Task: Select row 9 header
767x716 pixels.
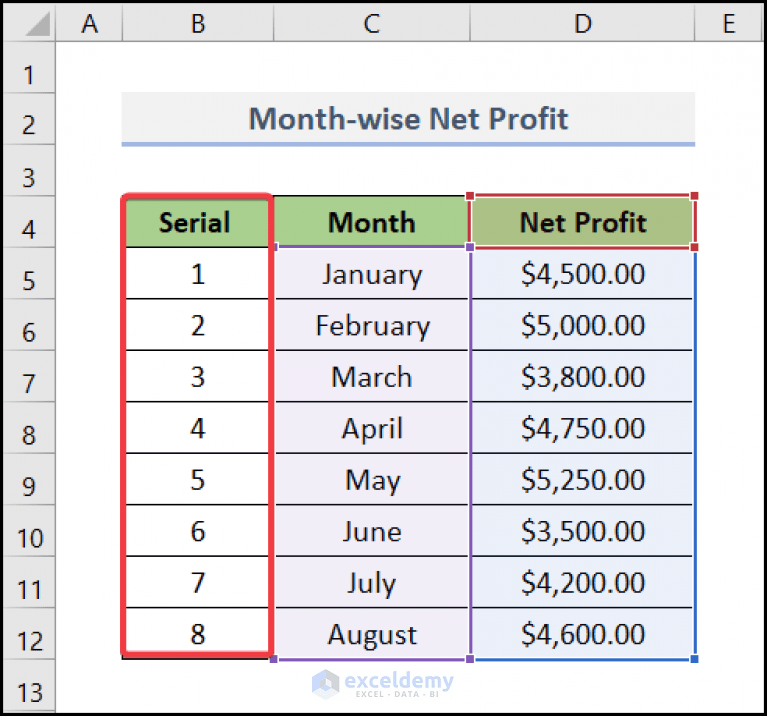Action: point(29,486)
